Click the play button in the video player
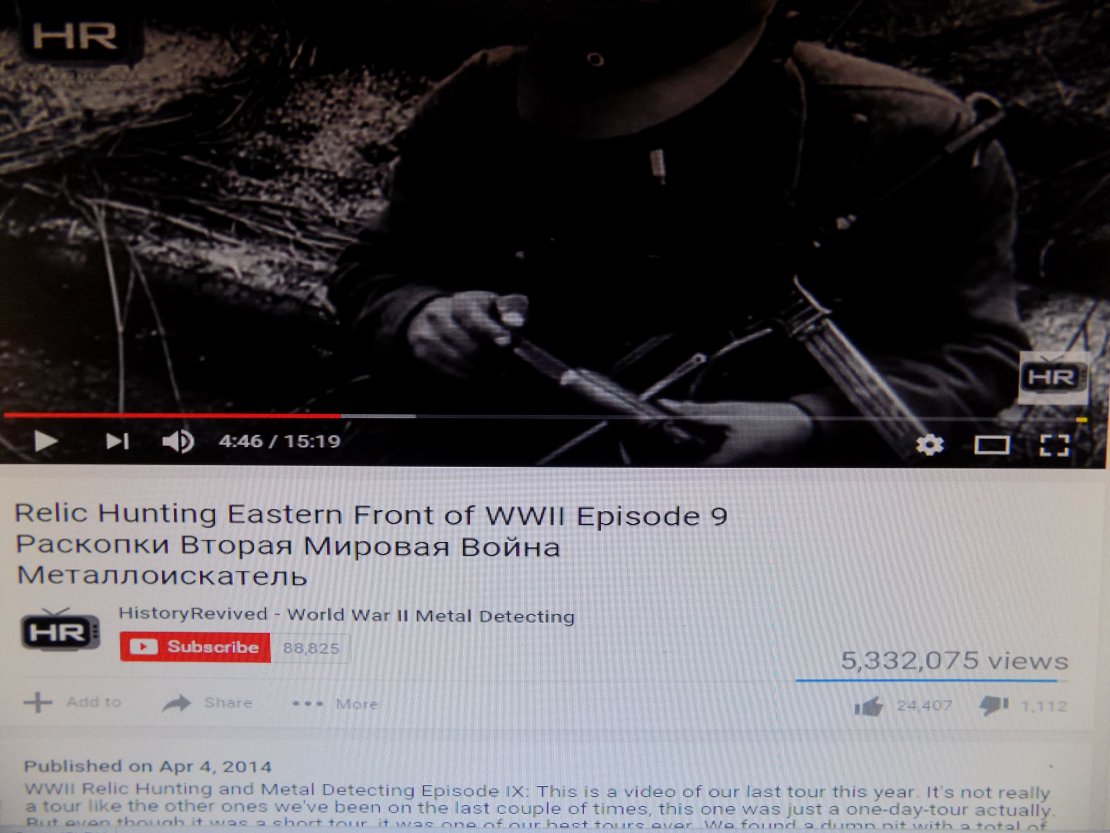This screenshot has height=833, width=1110. click(45, 441)
